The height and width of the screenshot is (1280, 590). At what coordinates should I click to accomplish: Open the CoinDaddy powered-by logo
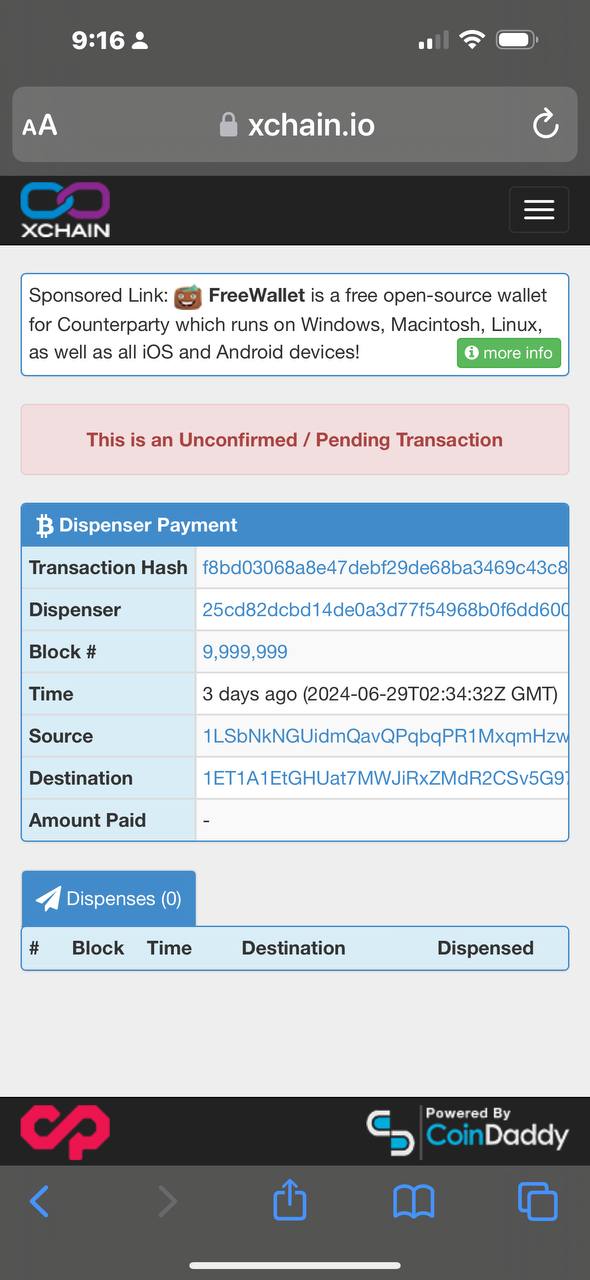tap(467, 1133)
